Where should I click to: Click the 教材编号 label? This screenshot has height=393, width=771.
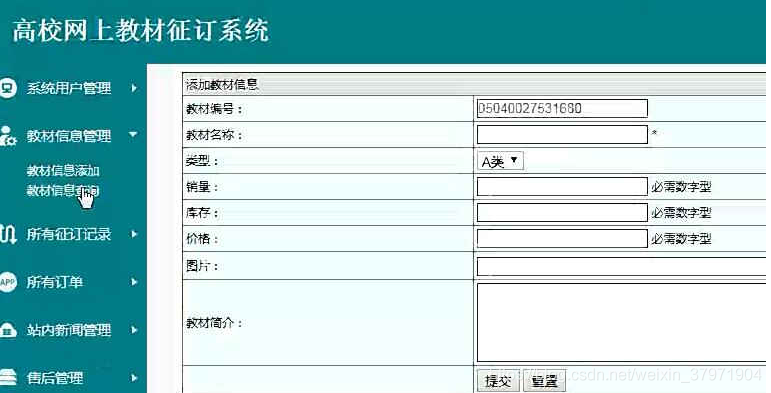[x=214, y=109]
